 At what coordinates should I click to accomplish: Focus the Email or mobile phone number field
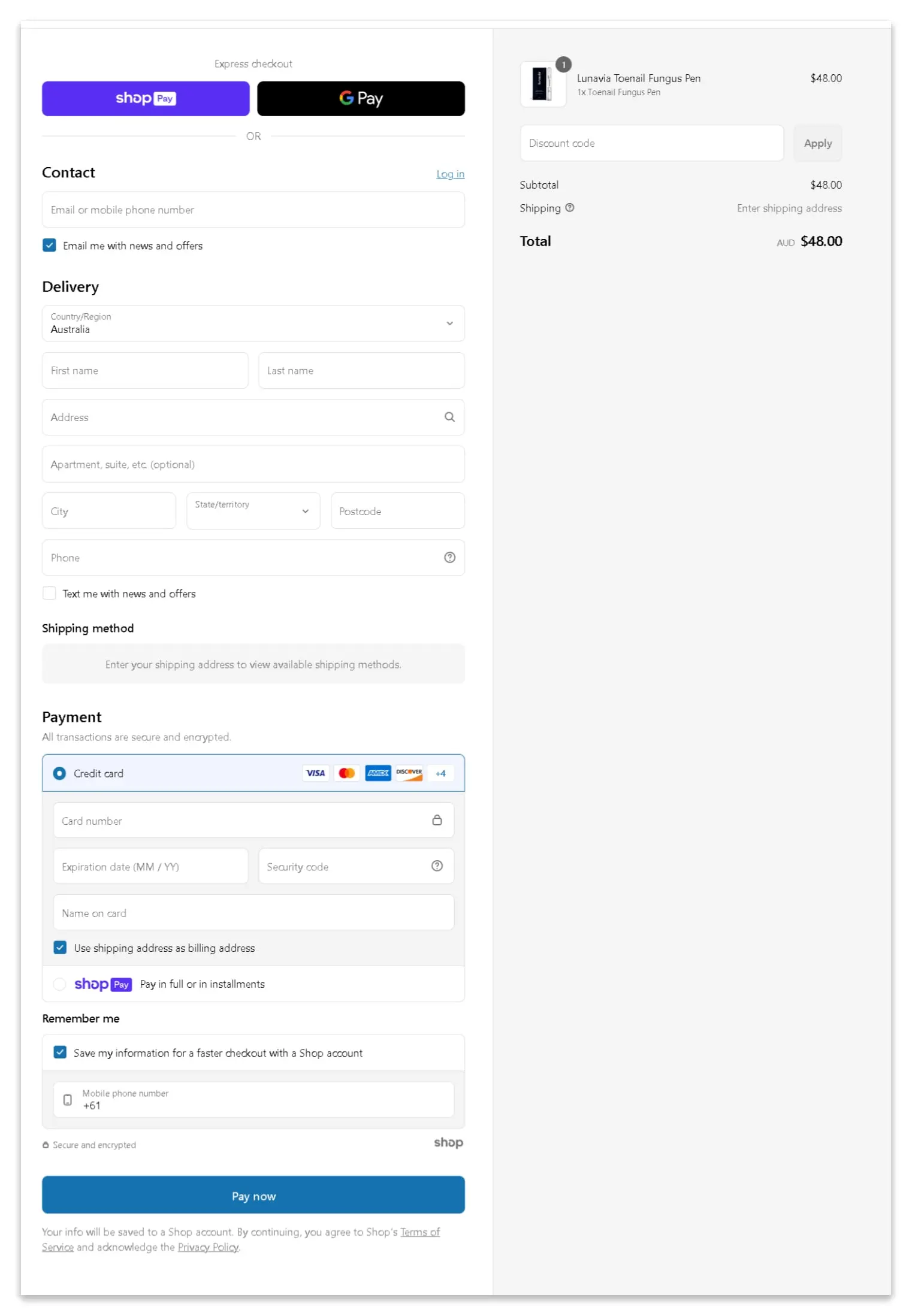point(253,210)
